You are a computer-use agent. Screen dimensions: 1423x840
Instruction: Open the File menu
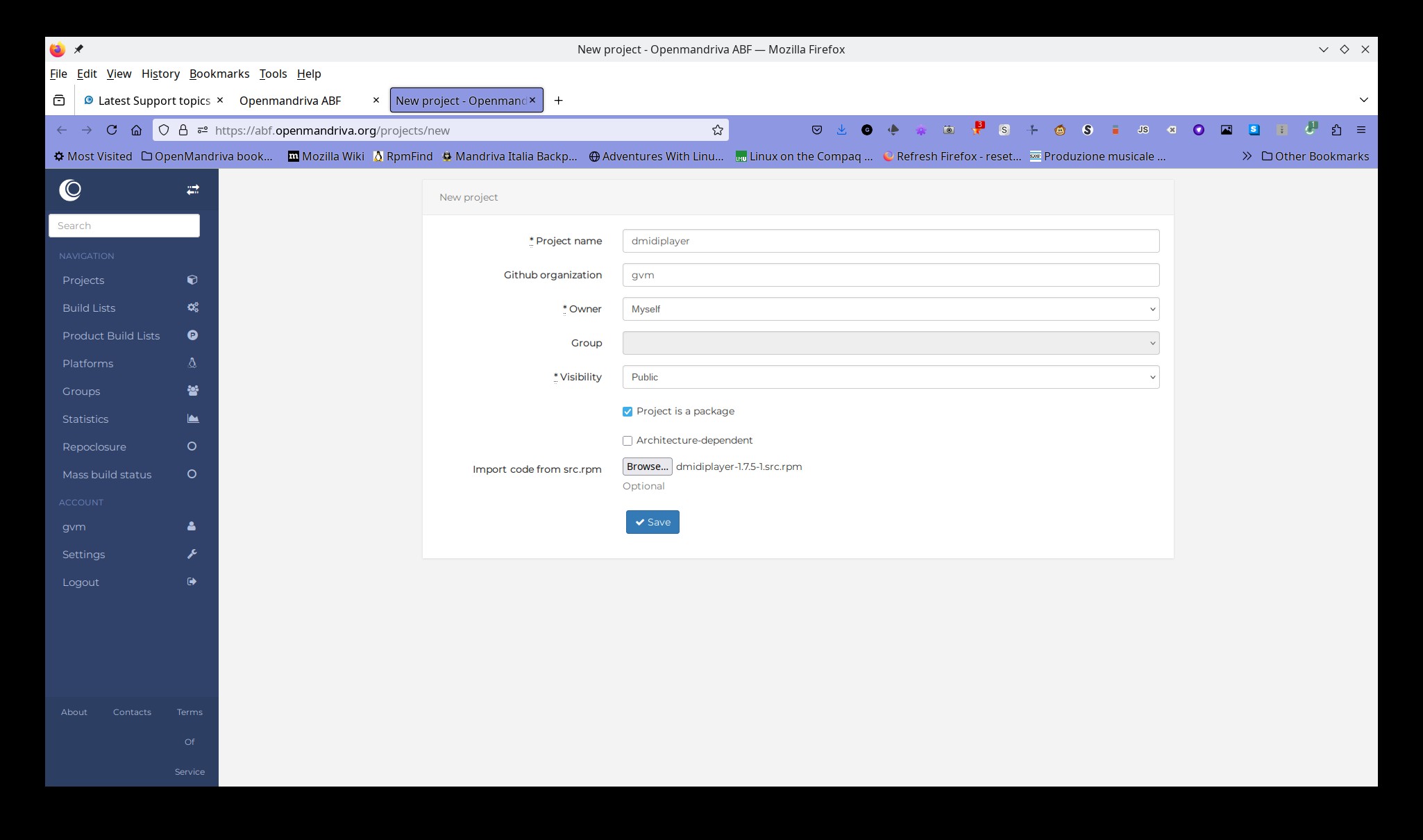click(58, 74)
